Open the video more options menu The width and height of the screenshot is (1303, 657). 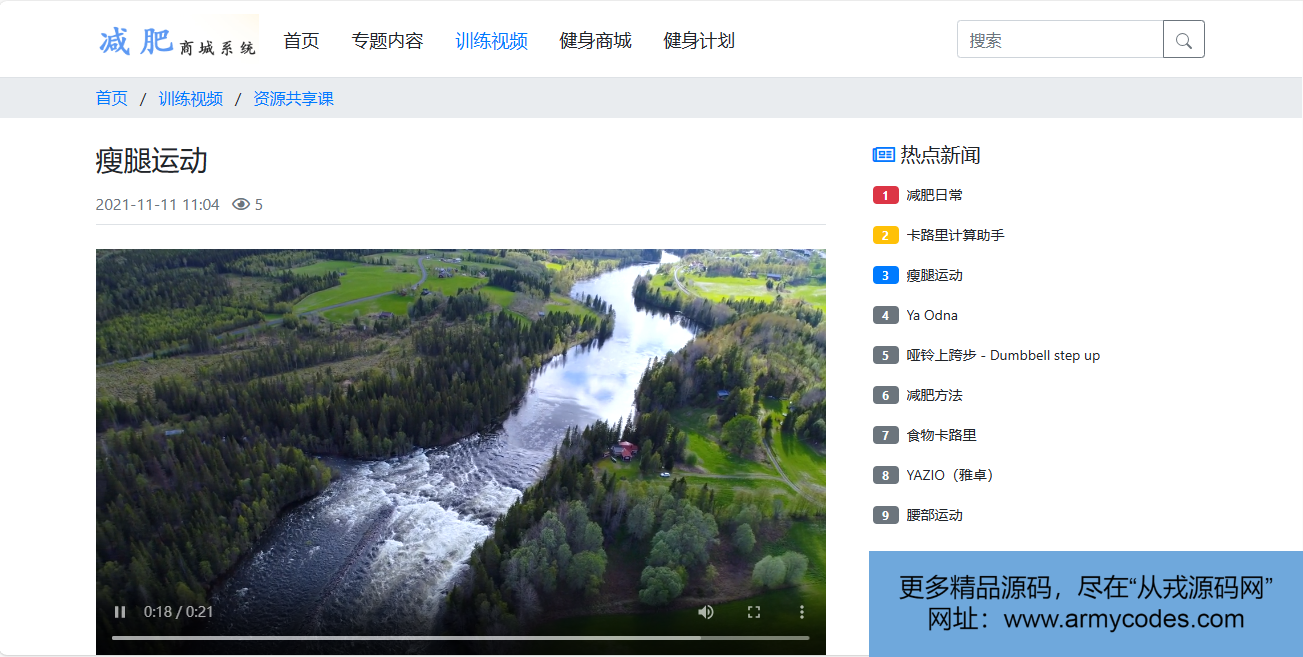coord(802,612)
